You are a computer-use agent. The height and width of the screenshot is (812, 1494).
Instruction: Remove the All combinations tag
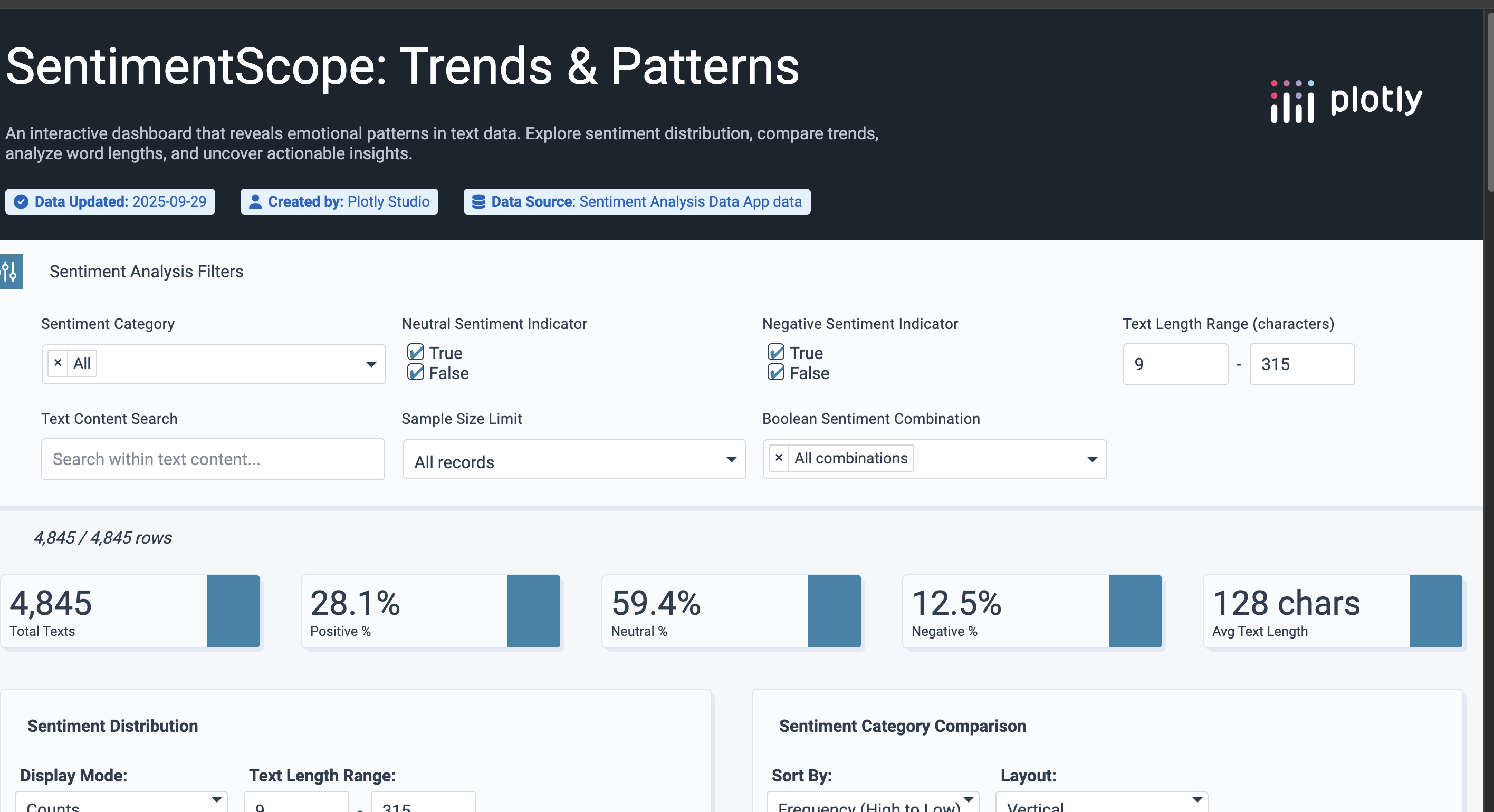coord(779,458)
